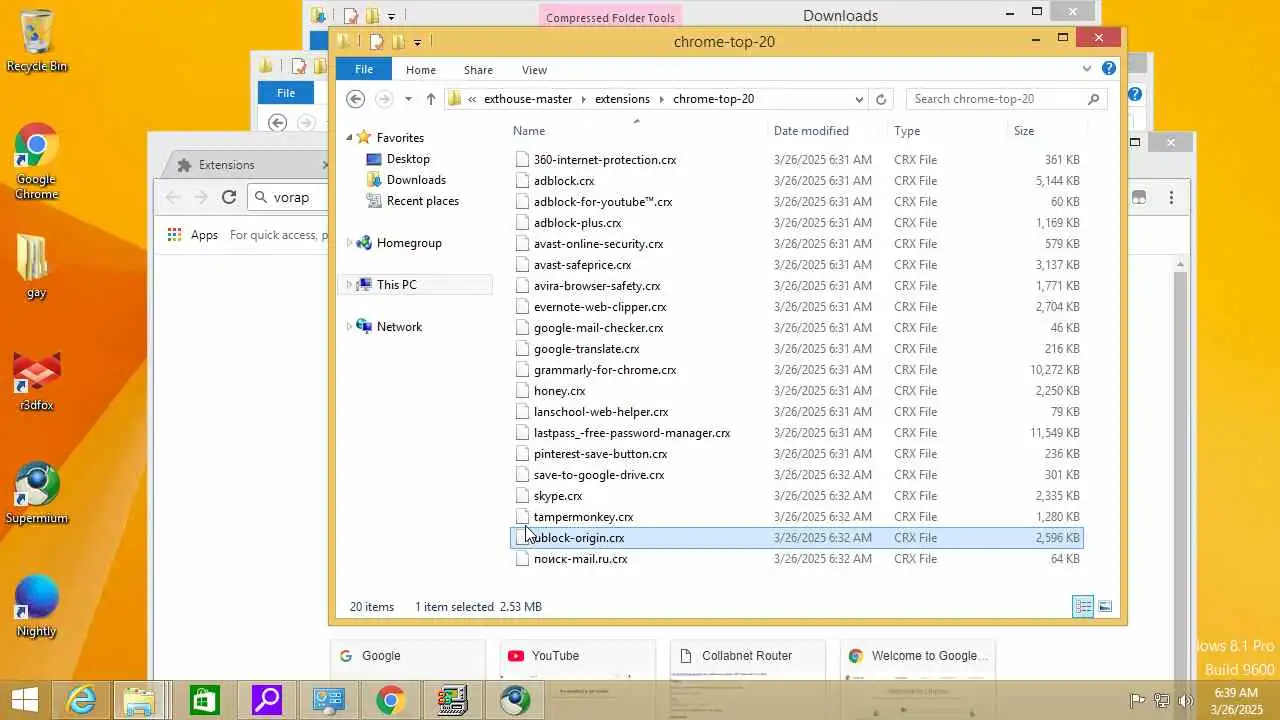The height and width of the screenshot is (720, 1280).
Task: Open Supermium desktop shortcut
Action: [x=37, y=493]
